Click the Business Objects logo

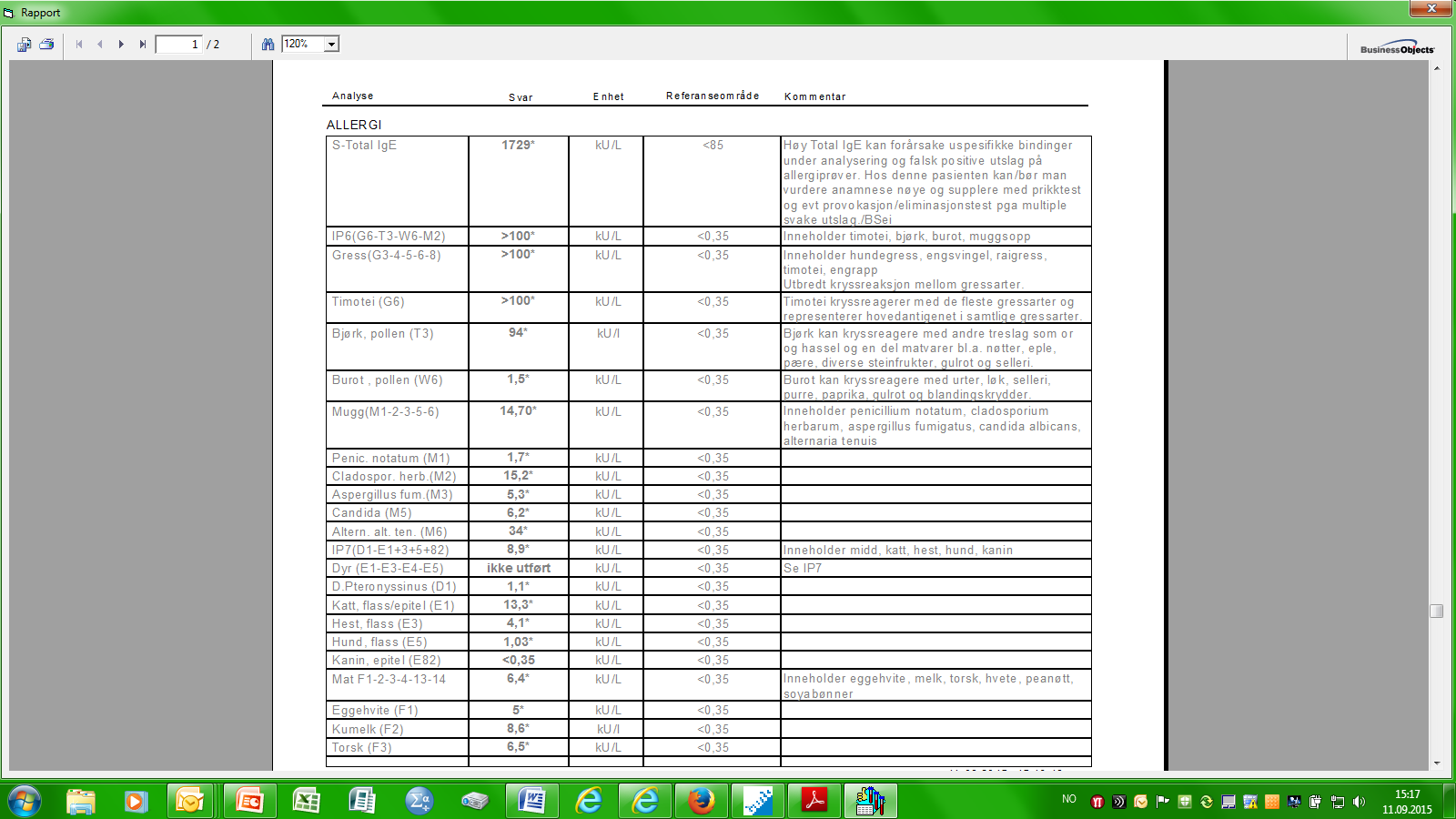1397,48
